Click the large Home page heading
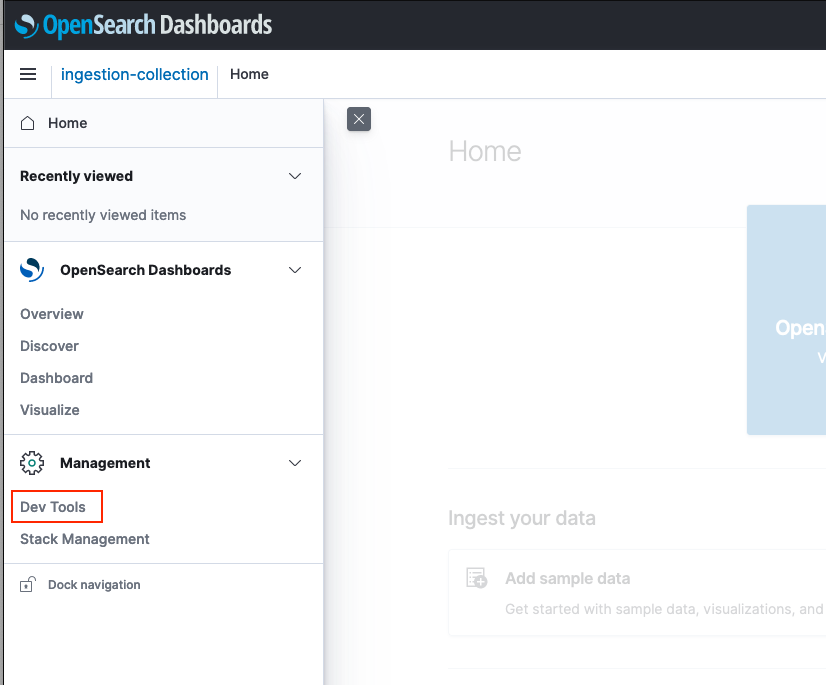Image resolution: width=826 pixels, height=685 pixels. tap(485, 152)
